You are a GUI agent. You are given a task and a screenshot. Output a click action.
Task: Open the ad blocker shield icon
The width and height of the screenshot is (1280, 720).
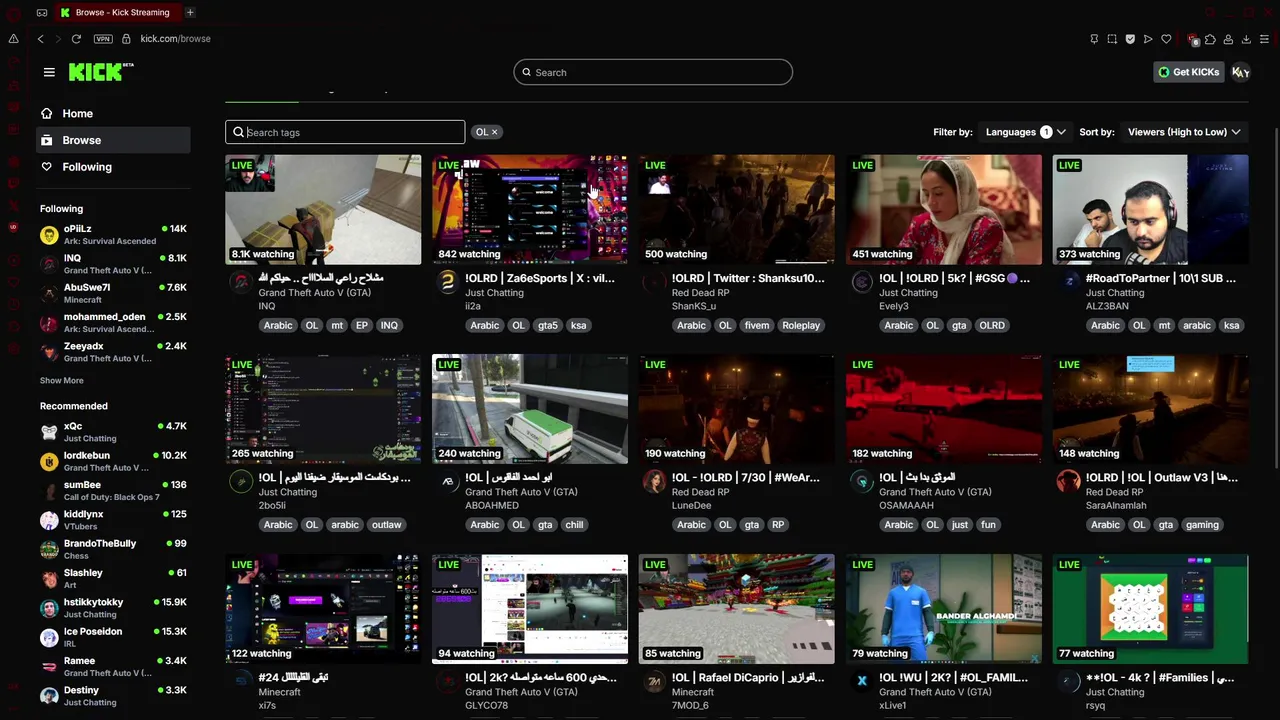(x=1130, y=39)
